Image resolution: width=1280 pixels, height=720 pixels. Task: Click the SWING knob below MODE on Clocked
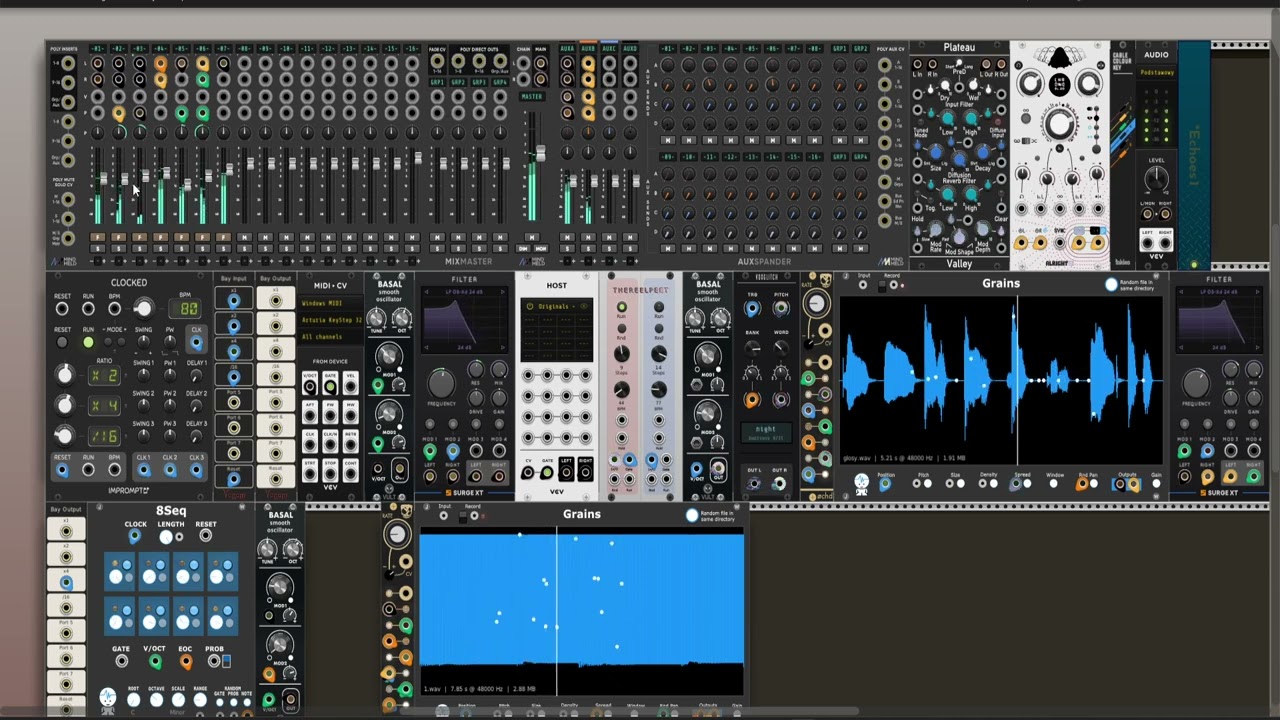(144, 343)
